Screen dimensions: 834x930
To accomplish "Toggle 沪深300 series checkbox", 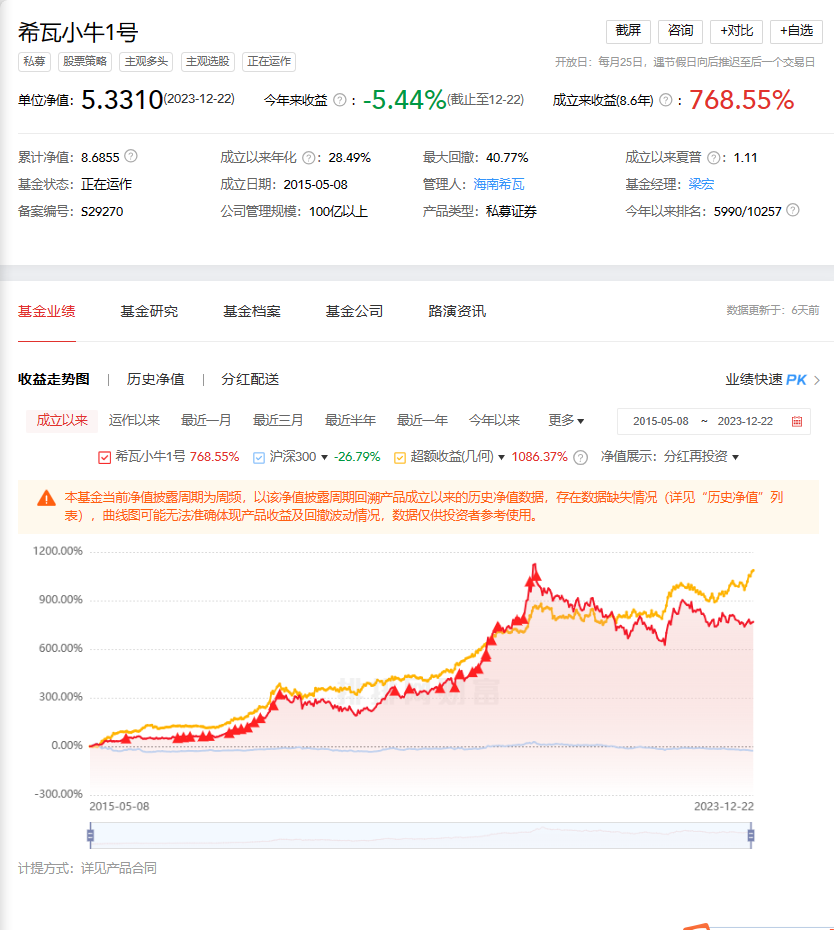I will [x=259, y=457].
